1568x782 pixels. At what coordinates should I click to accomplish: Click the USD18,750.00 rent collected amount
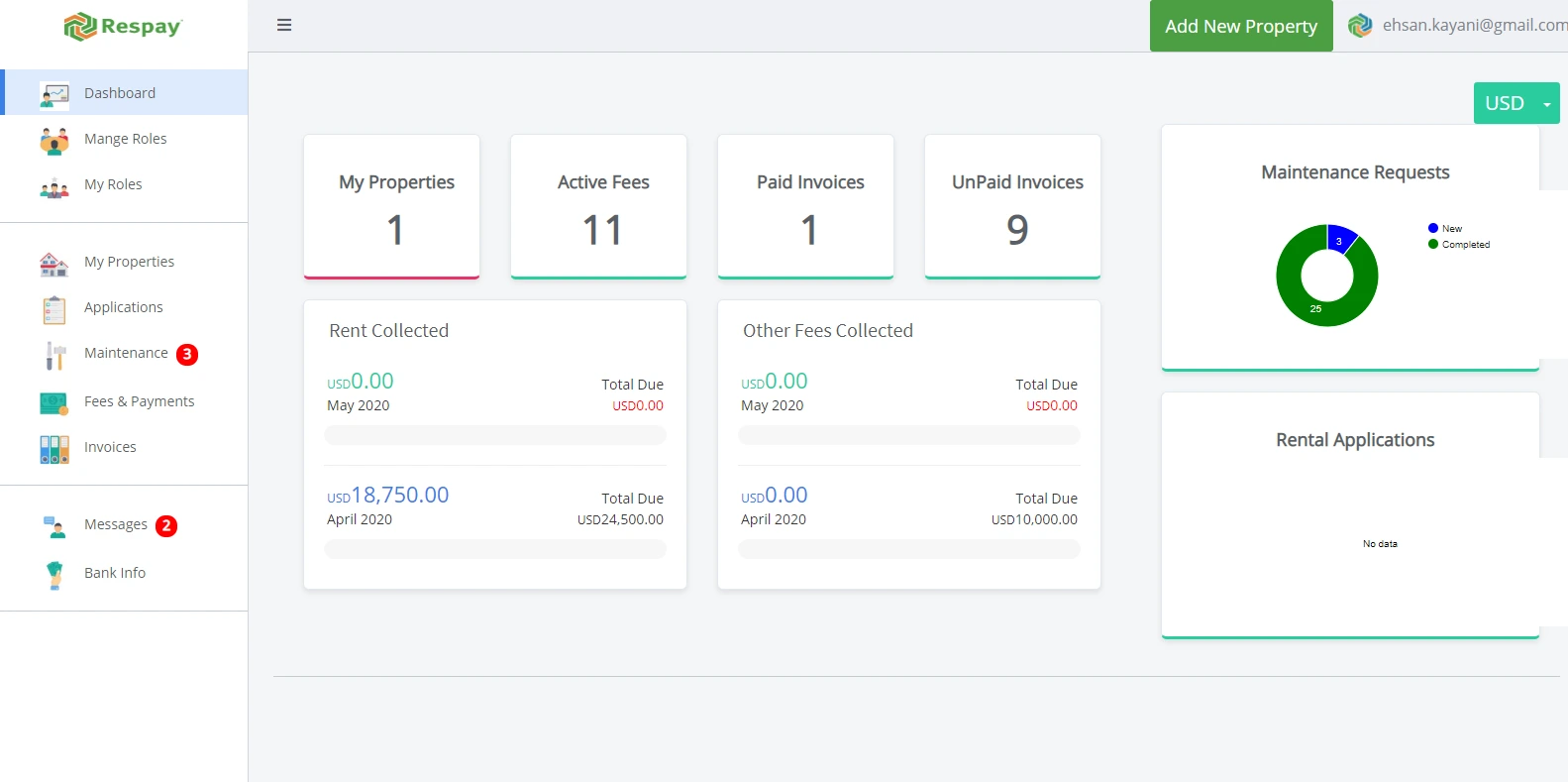pyautogui.click(x=388, y=495)
